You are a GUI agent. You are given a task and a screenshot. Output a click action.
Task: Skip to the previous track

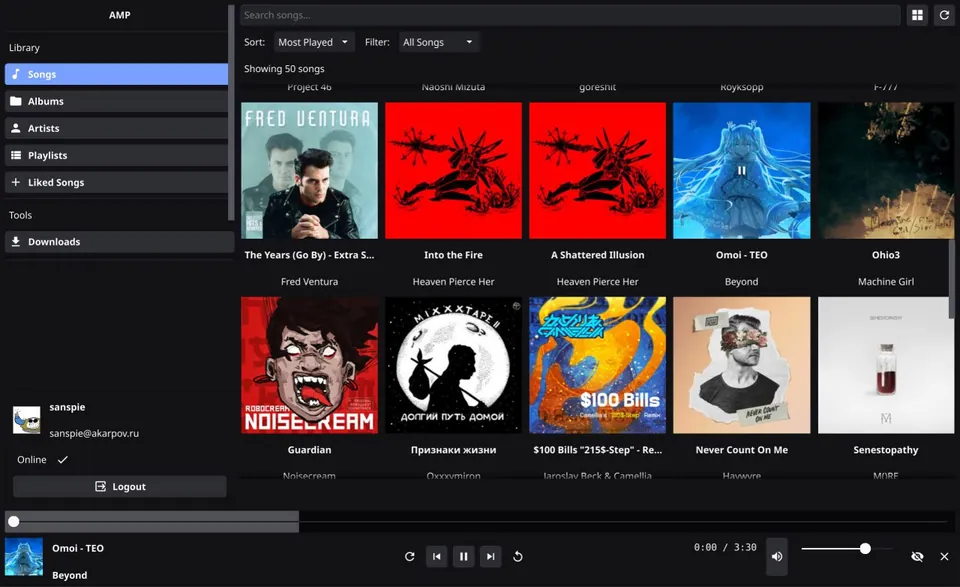437,556
